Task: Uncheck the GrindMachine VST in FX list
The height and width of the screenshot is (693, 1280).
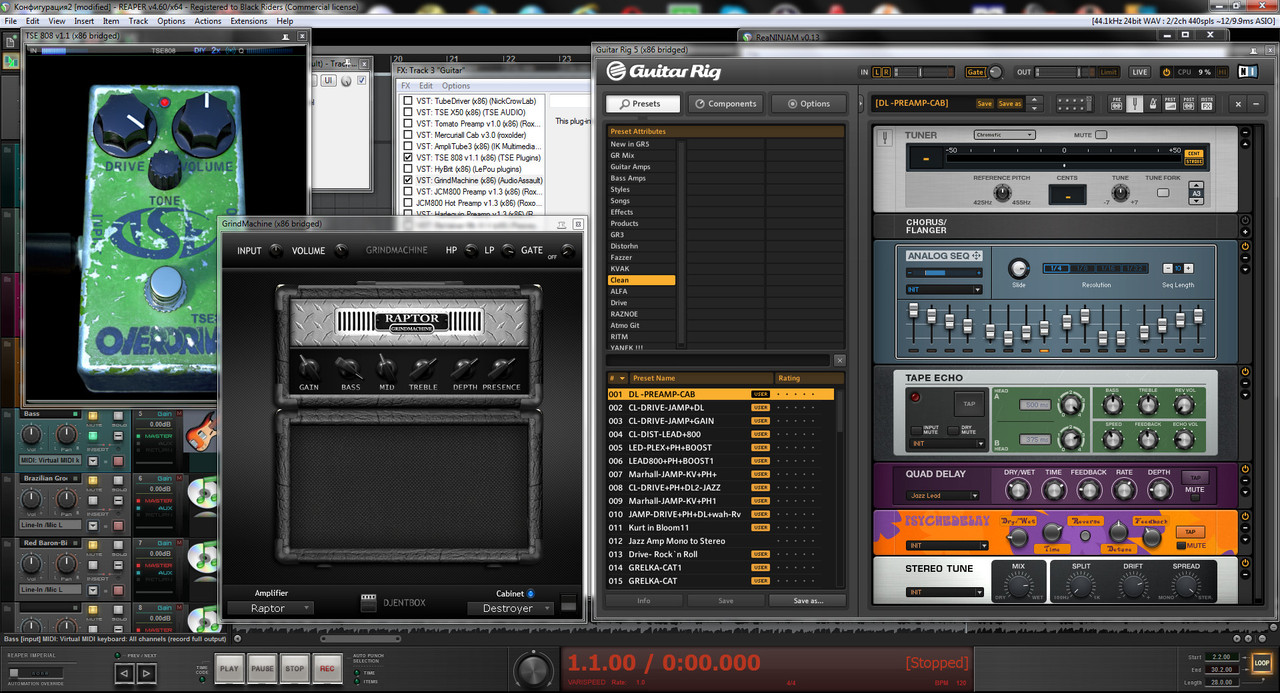Action: point(407,180)
